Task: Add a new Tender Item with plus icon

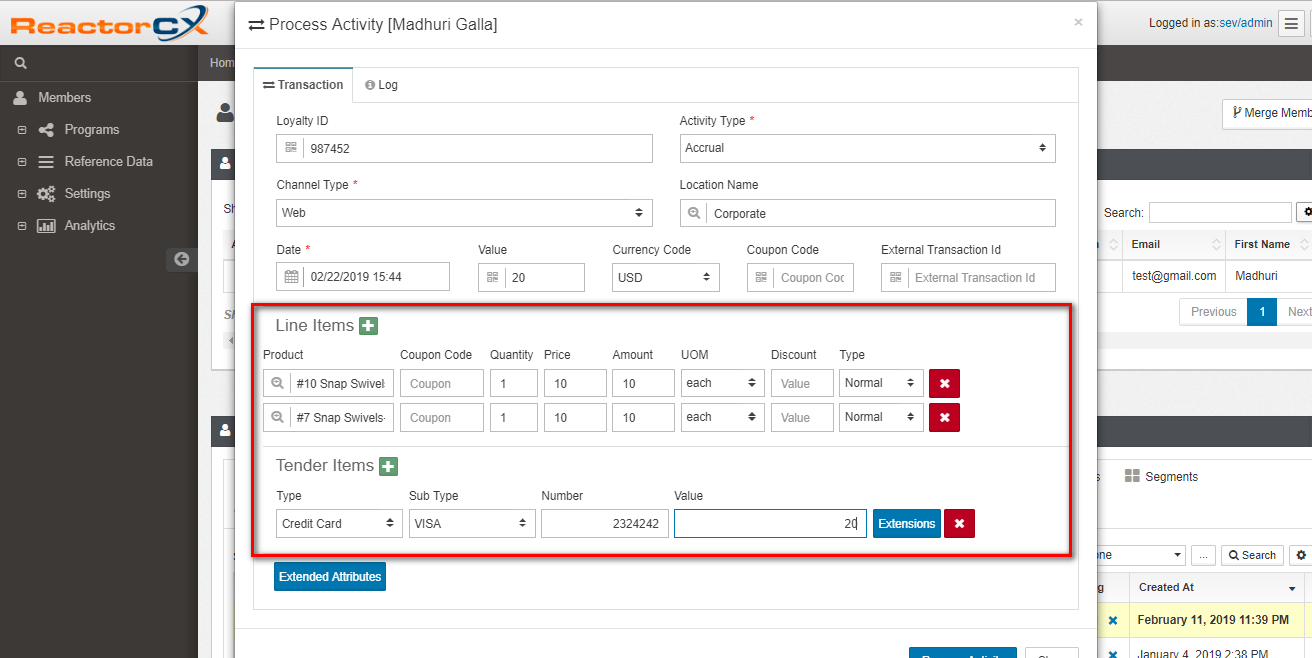Action: (388, 466)
